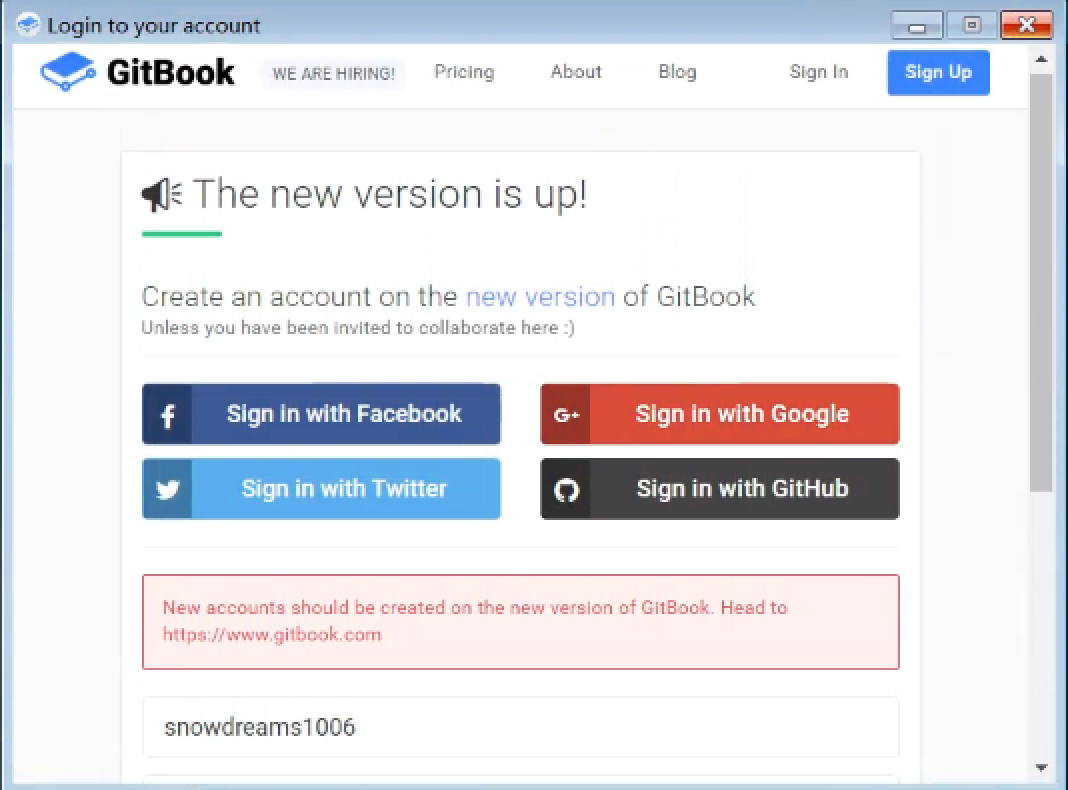Click the megaphone announcement icon
Screen dimensions: 1068x790
point(160,195)
